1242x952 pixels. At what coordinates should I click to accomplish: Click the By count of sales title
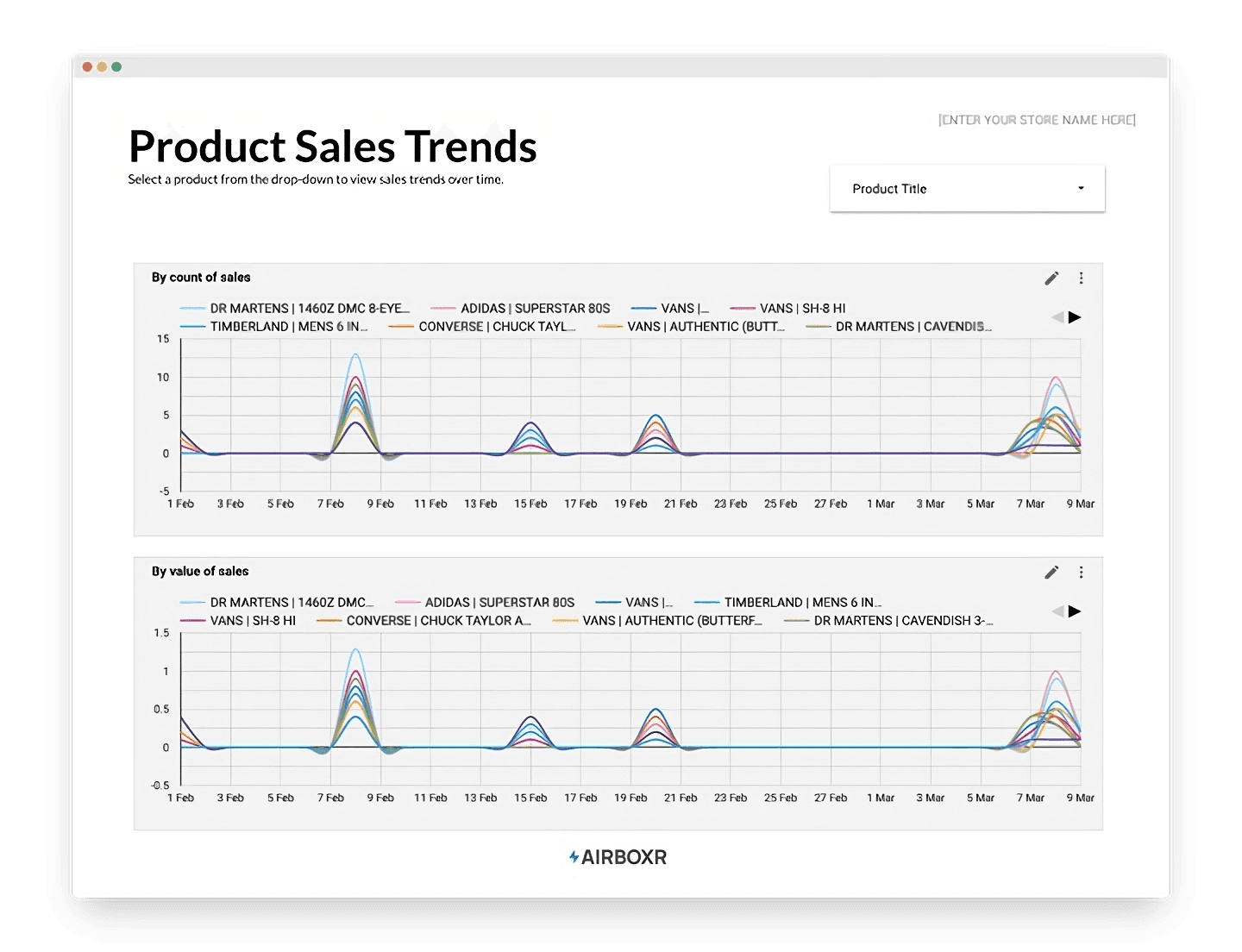point(201,277)
